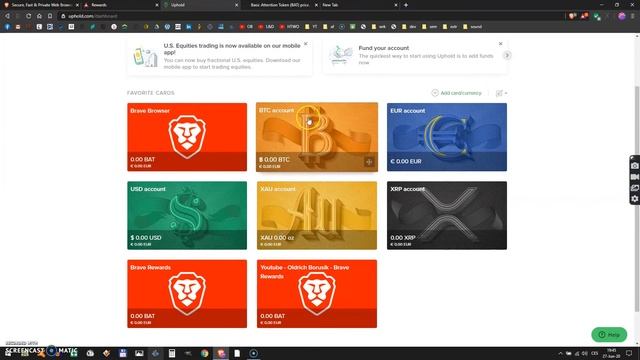Viewport: 640px width, 360px height.
Task: Open the Brave Rewards card
Action: pos(187,293)
